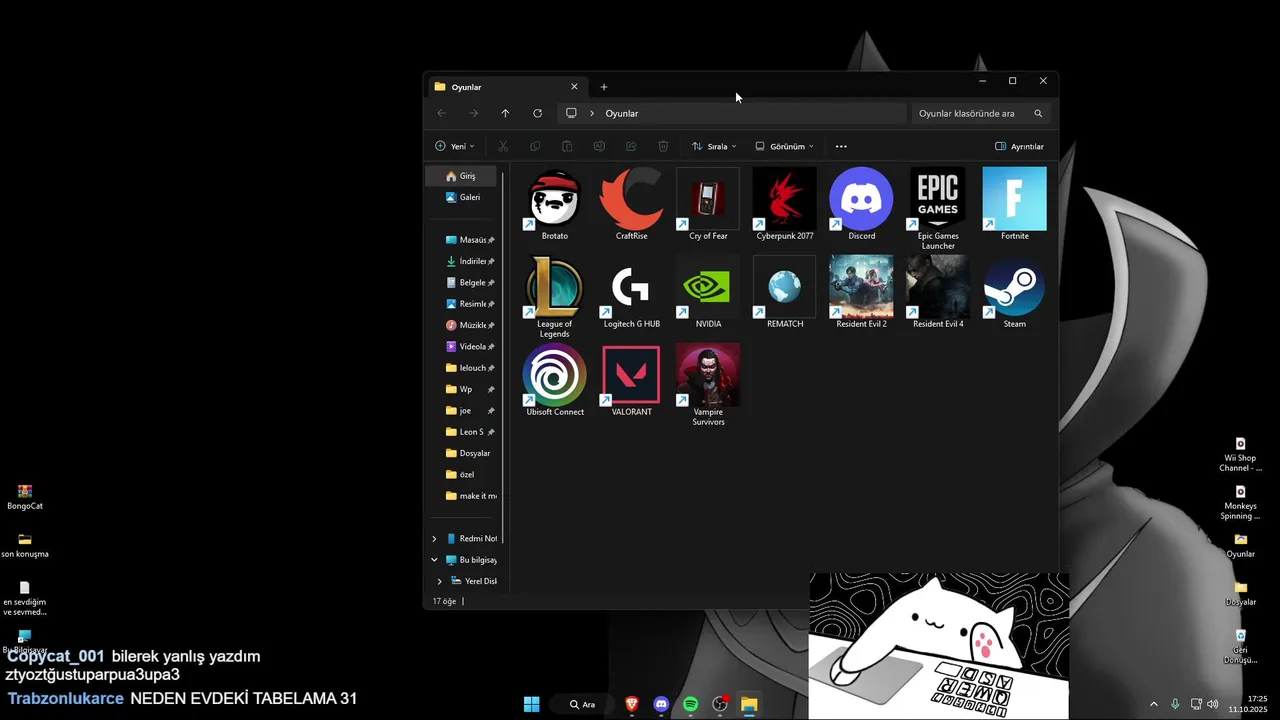Refresh the Oyunlar folder view

537,113
